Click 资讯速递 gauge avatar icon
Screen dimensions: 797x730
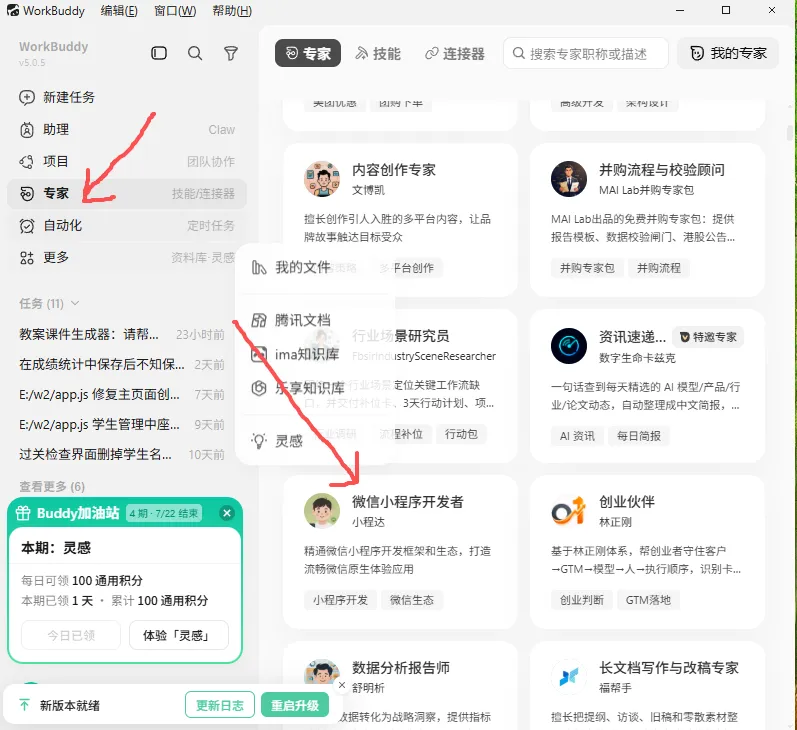(569, 346)
